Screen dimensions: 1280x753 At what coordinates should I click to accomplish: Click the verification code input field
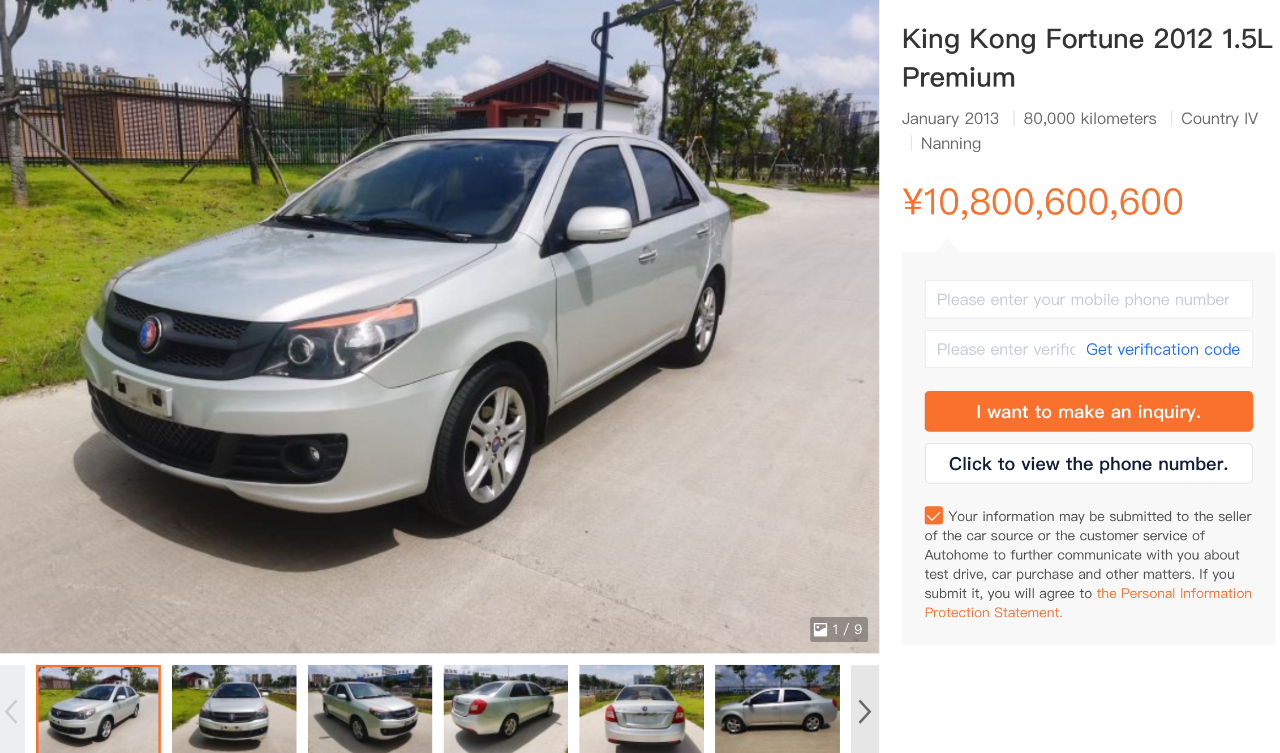pyautogui.click(x=1003, y=349)
